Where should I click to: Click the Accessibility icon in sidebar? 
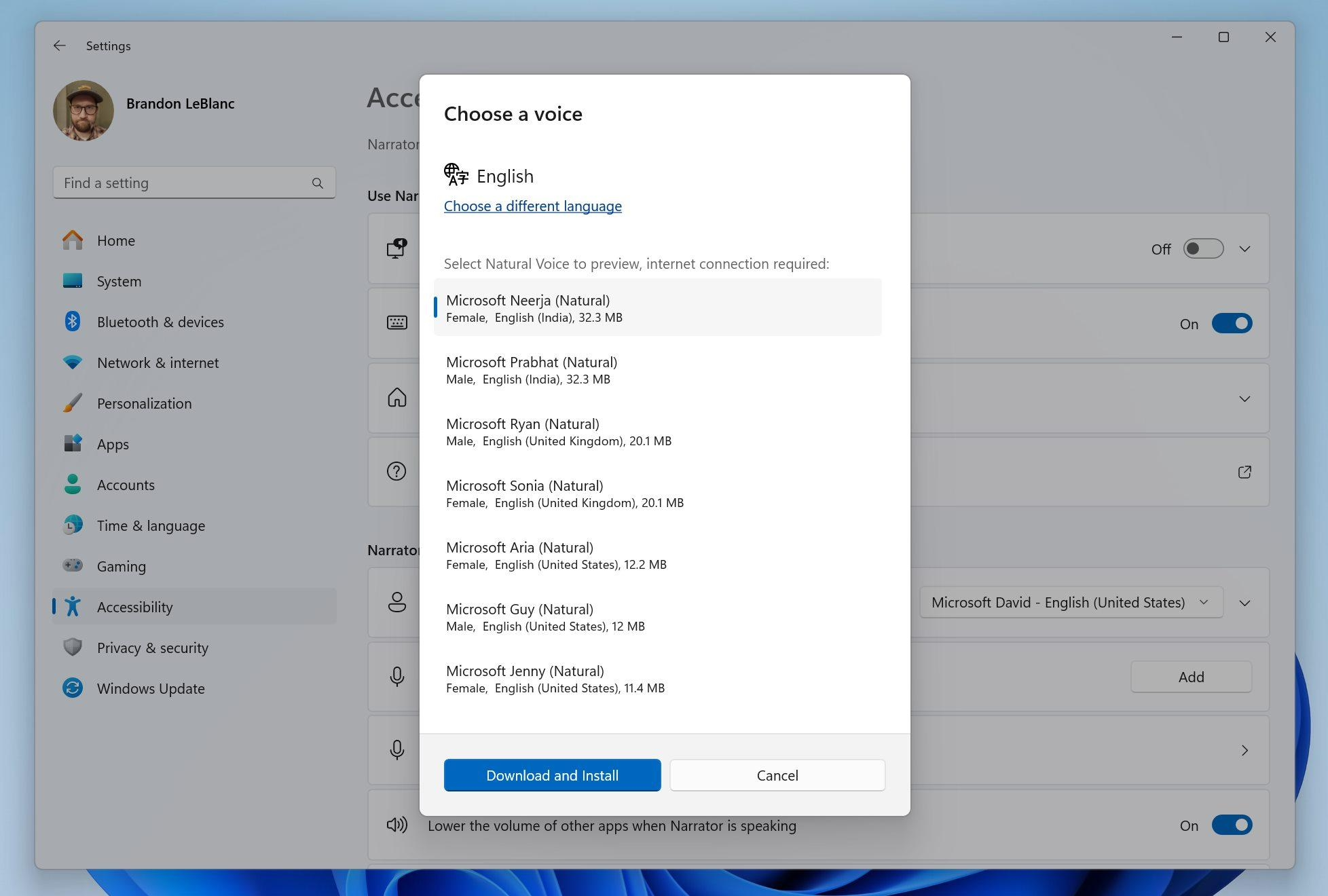[73, 606]
